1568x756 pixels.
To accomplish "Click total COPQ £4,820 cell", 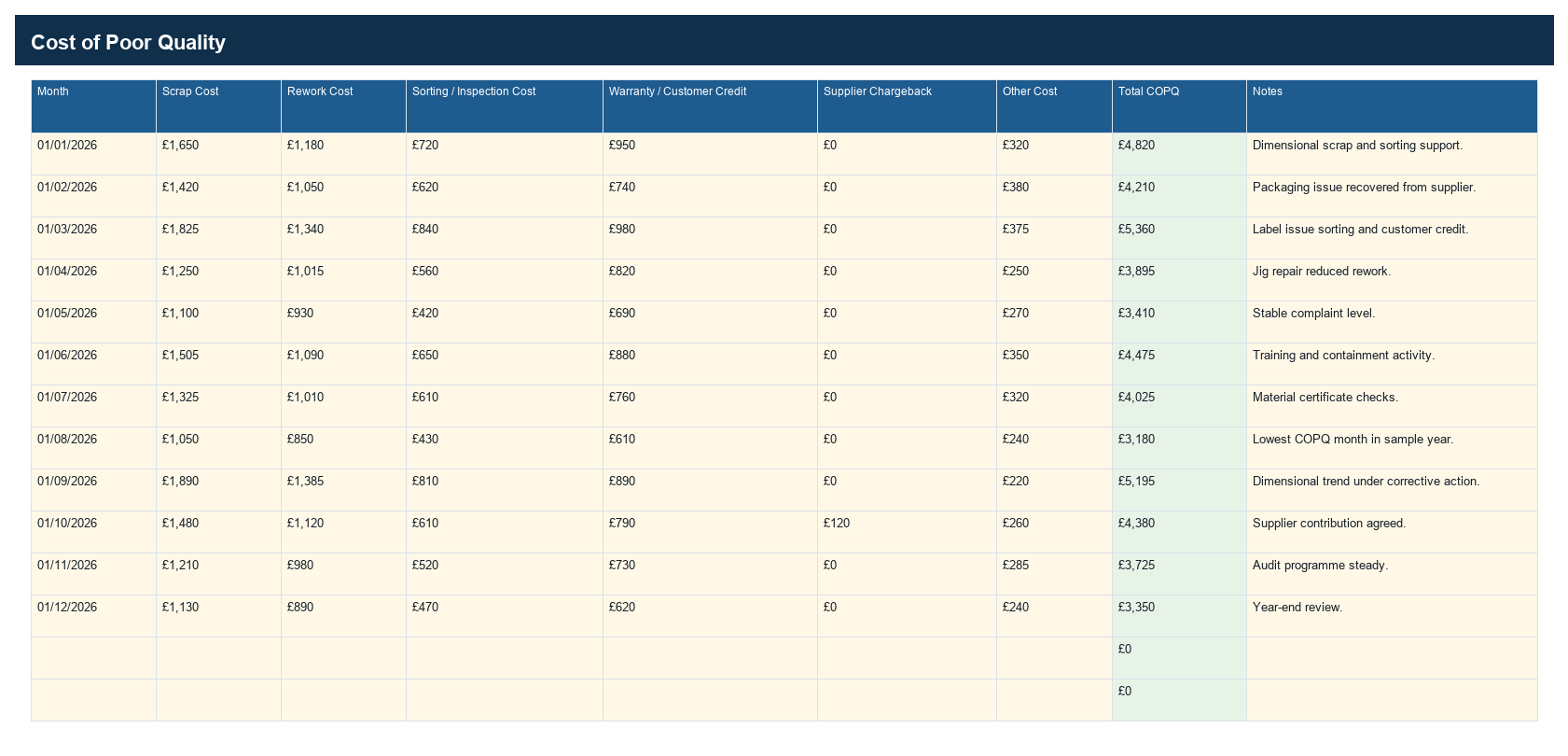I will point(1179,154).
